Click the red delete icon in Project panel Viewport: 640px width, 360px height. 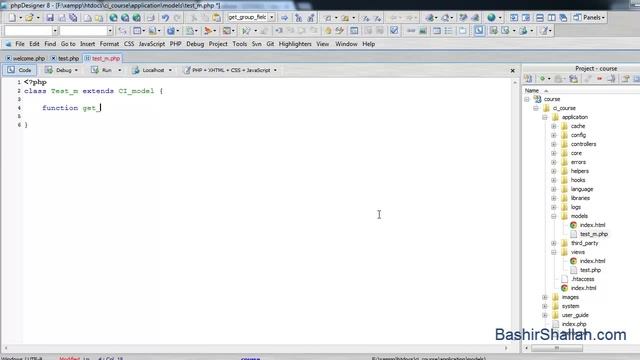(600, 79)
